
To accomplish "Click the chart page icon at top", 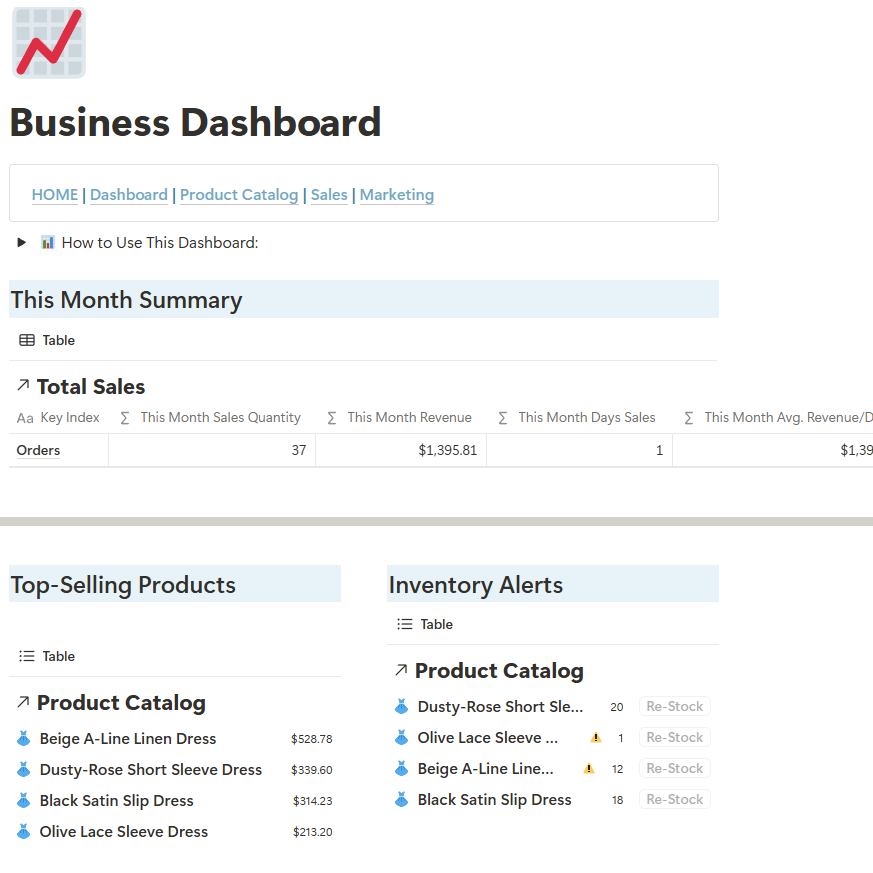I will pos(48,43).
